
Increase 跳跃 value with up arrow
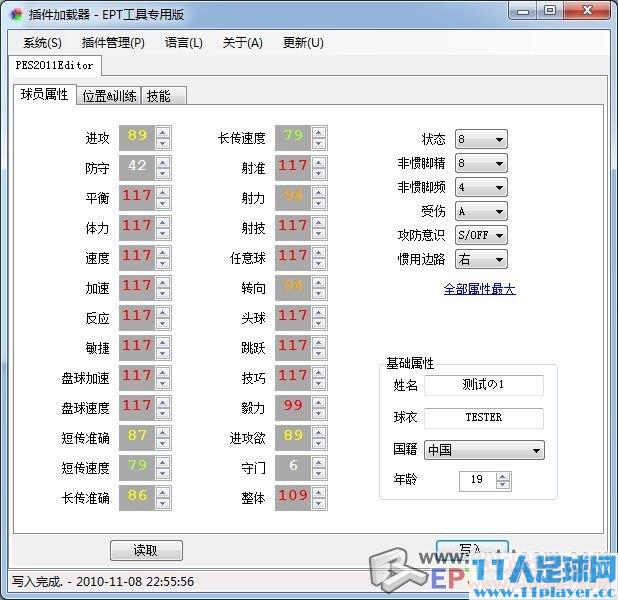(319, 342)
